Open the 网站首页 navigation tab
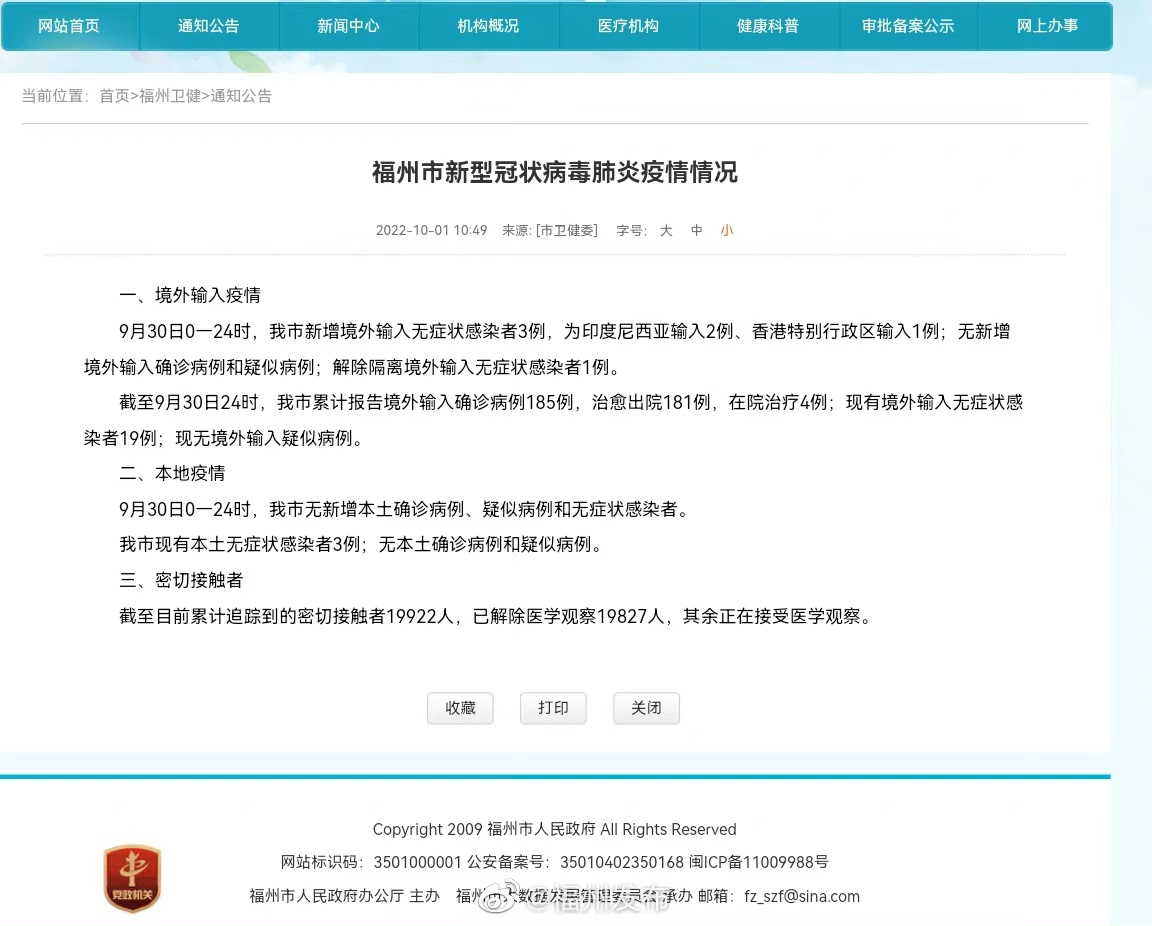 (69, 26)
